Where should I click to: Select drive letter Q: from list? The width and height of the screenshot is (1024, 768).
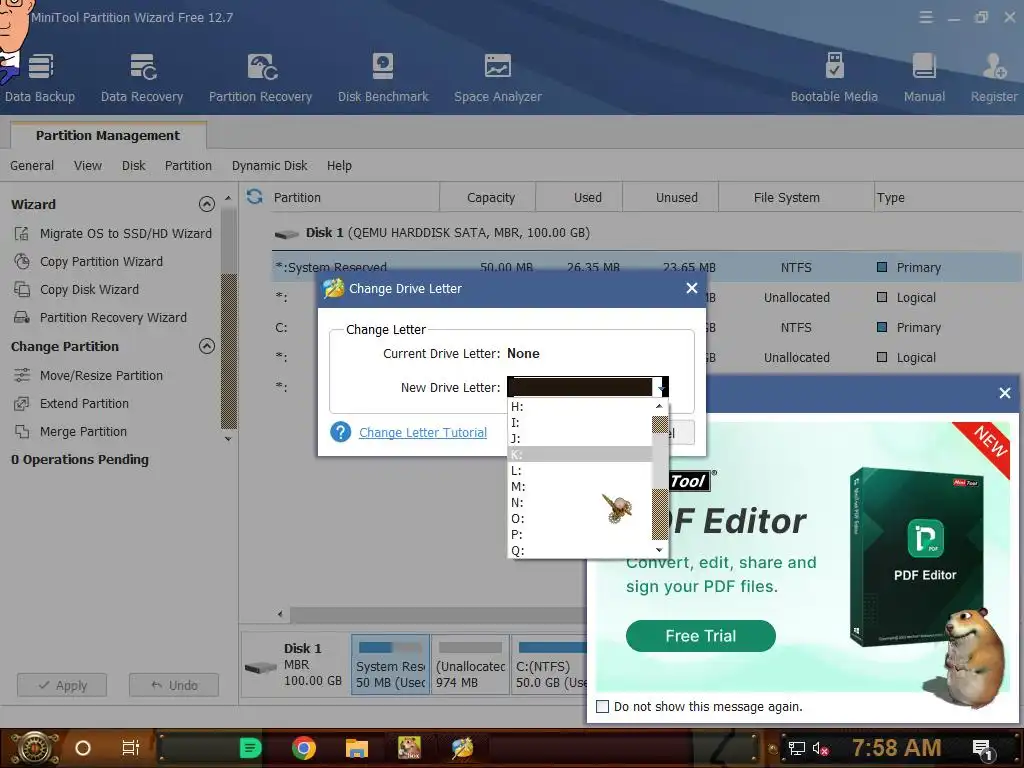[x=580, y=551]
